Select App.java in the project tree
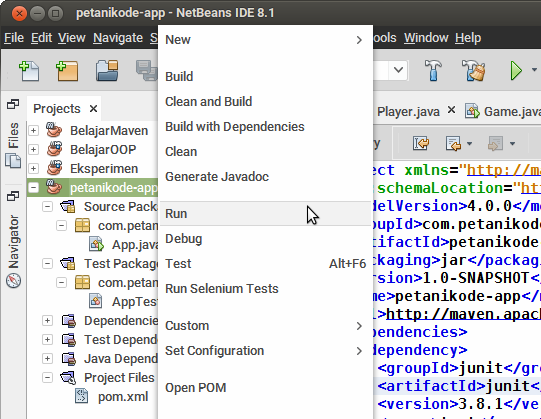This screenshot has height=419, width=541. coord(135,245)
